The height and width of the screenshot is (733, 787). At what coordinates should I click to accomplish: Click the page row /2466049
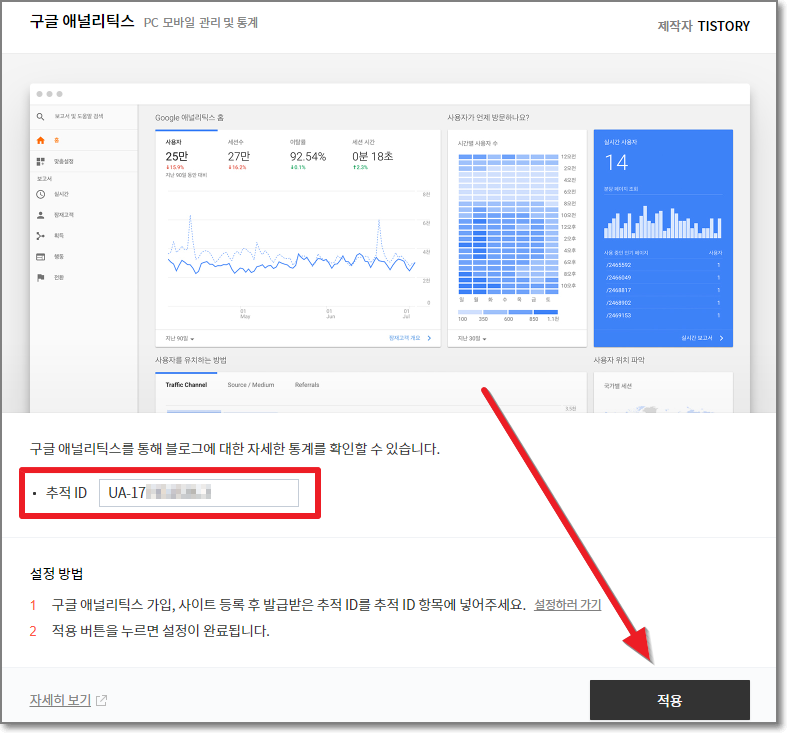[663, 277]
